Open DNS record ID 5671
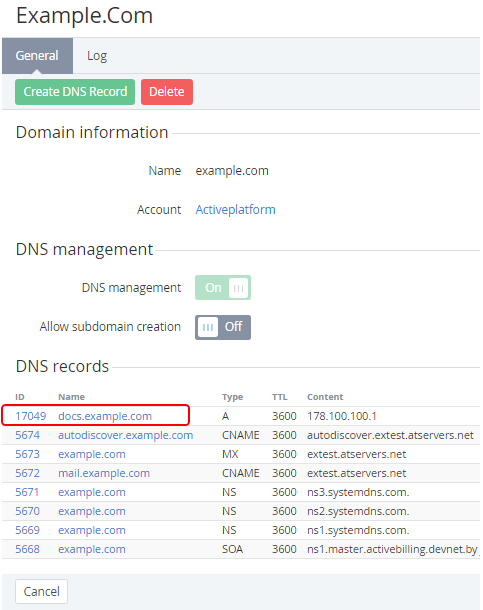The width and height of the screenshot is (483, 610). click(x=28, y=492)
